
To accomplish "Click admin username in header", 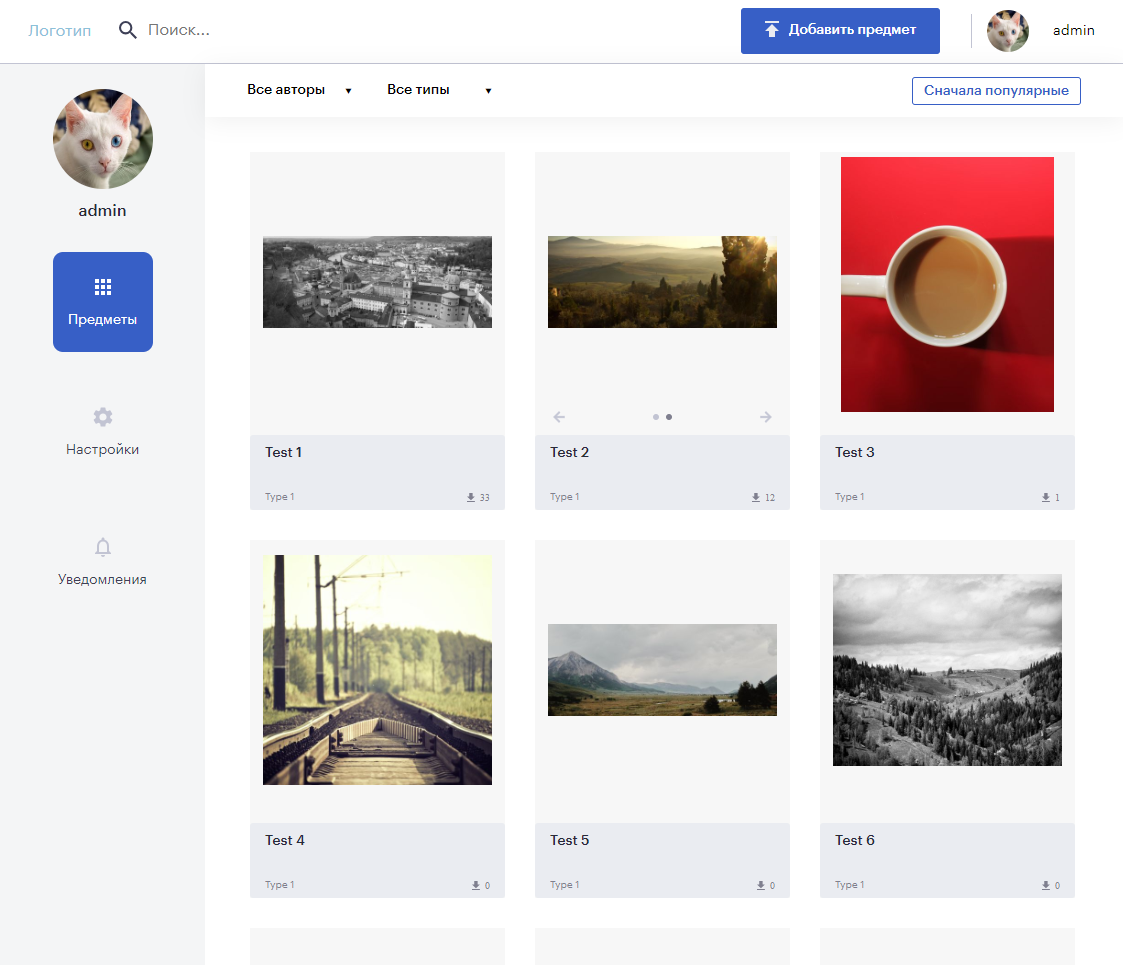I will (x=1074, y=30).
